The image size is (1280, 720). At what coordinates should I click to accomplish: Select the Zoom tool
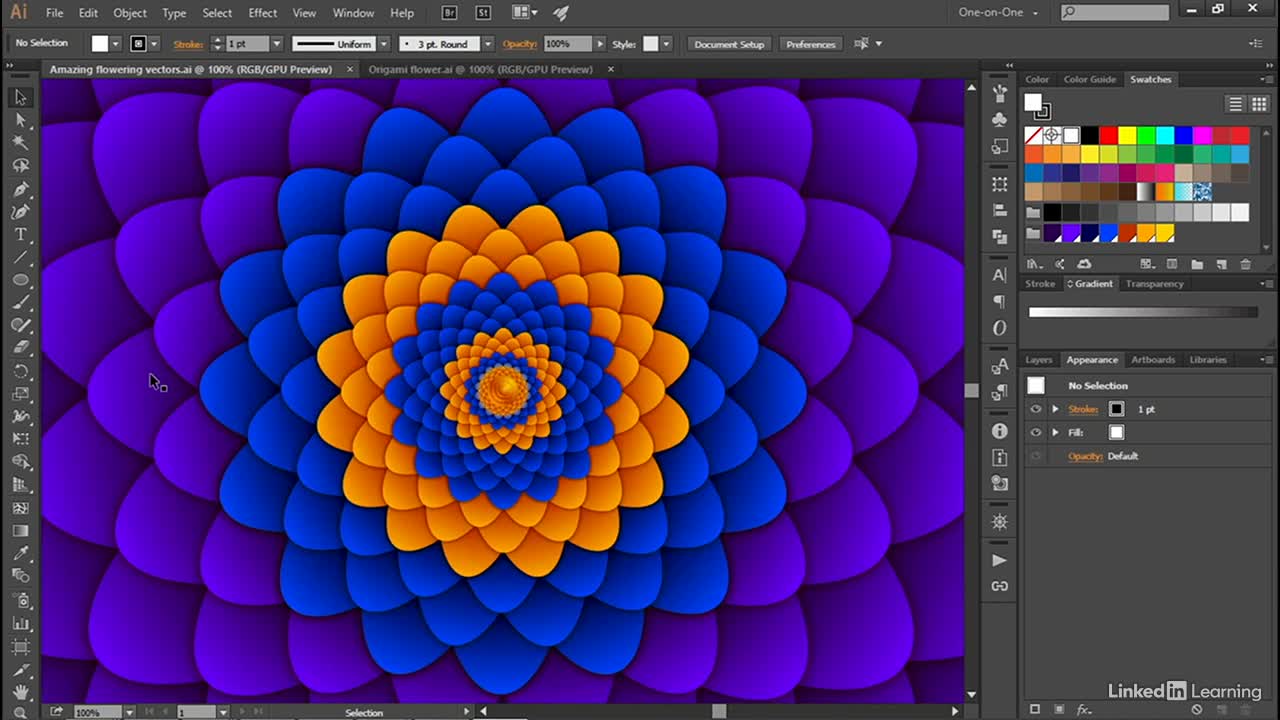[21, 712]
